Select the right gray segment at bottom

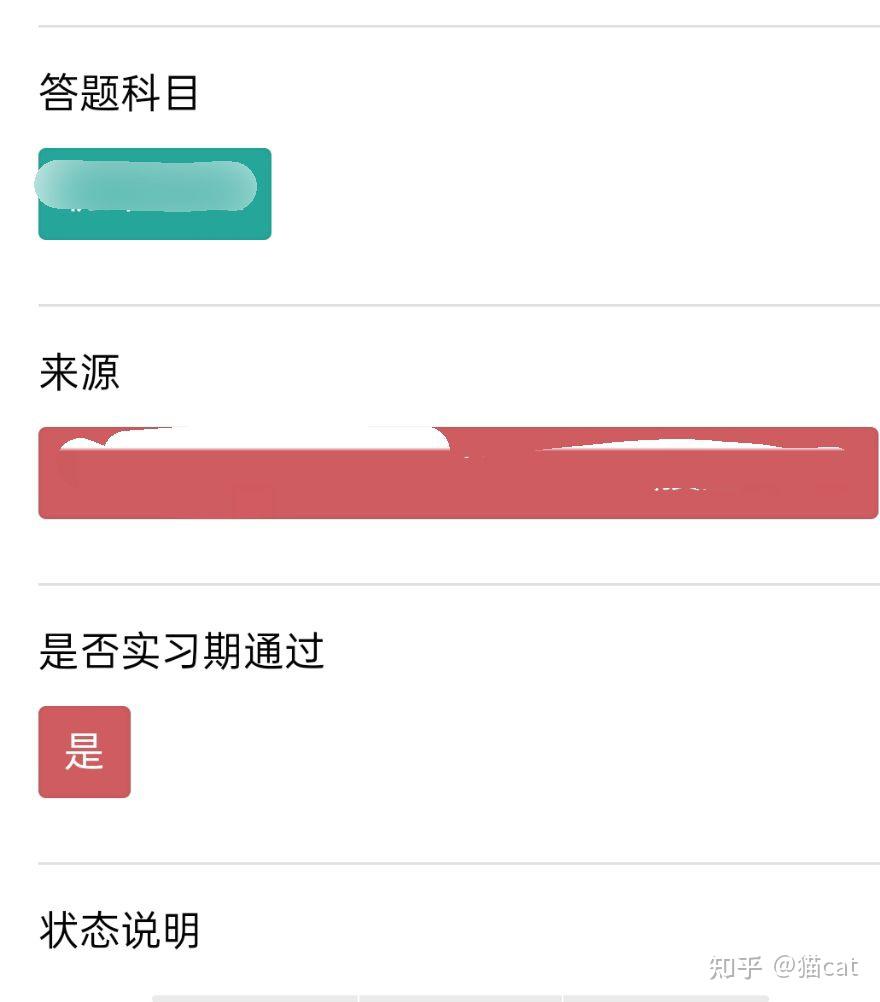click(666, 998)
